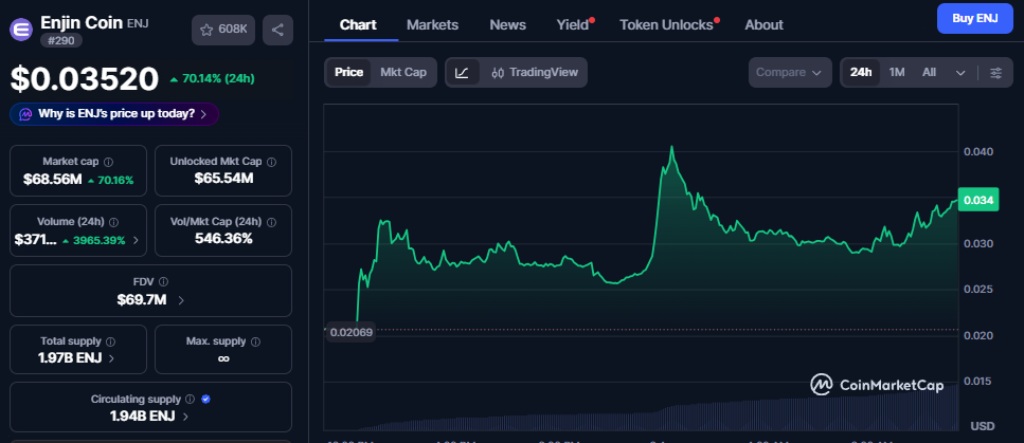Viewport: 1024px width, 443px height.
Task: Click info icon beside Total supply
Action: (x=111, y=342)
